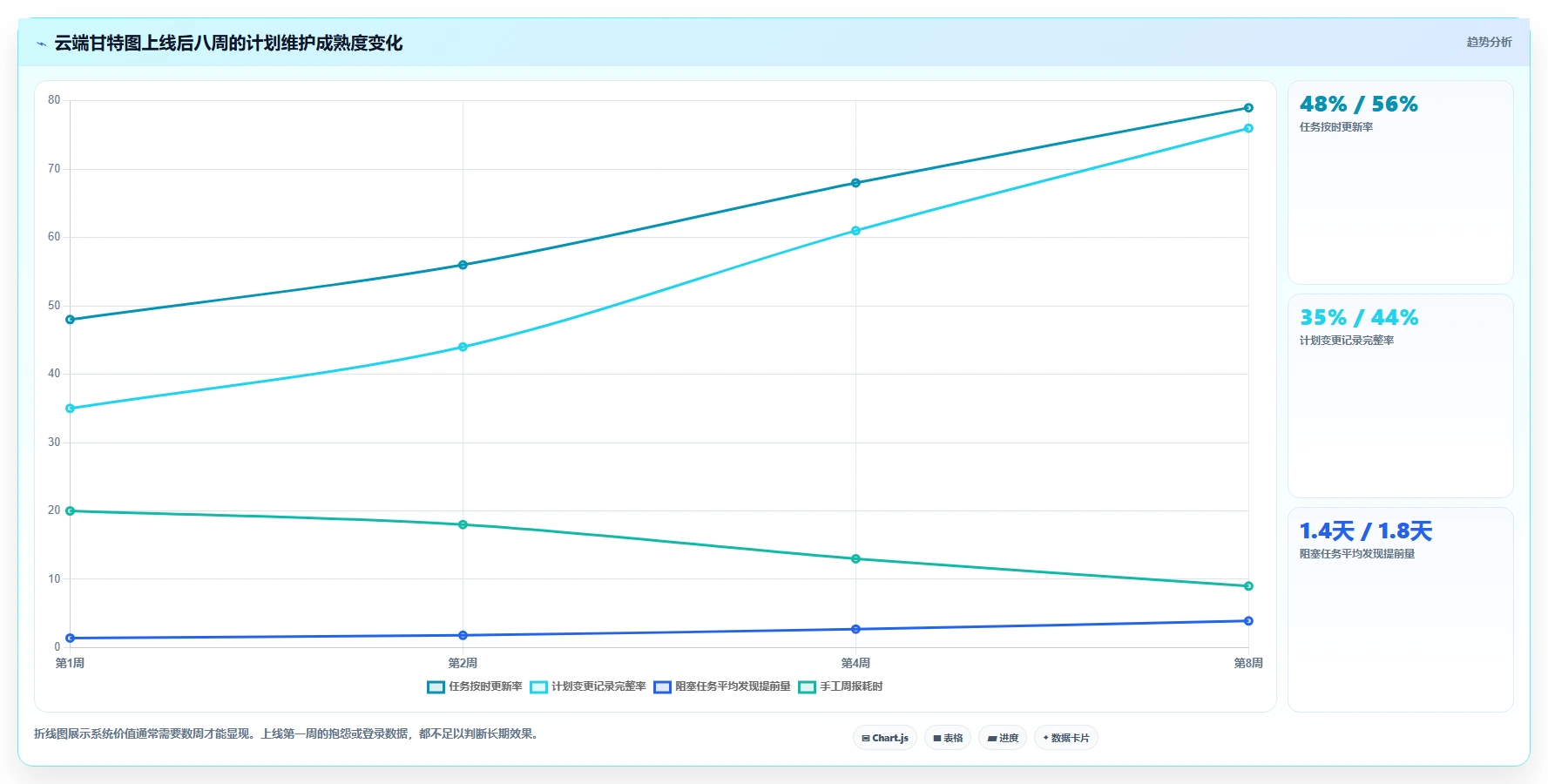The image size is (1548, 784).
Task: Open the 趋势分析 label in header
Action: 1489,42
